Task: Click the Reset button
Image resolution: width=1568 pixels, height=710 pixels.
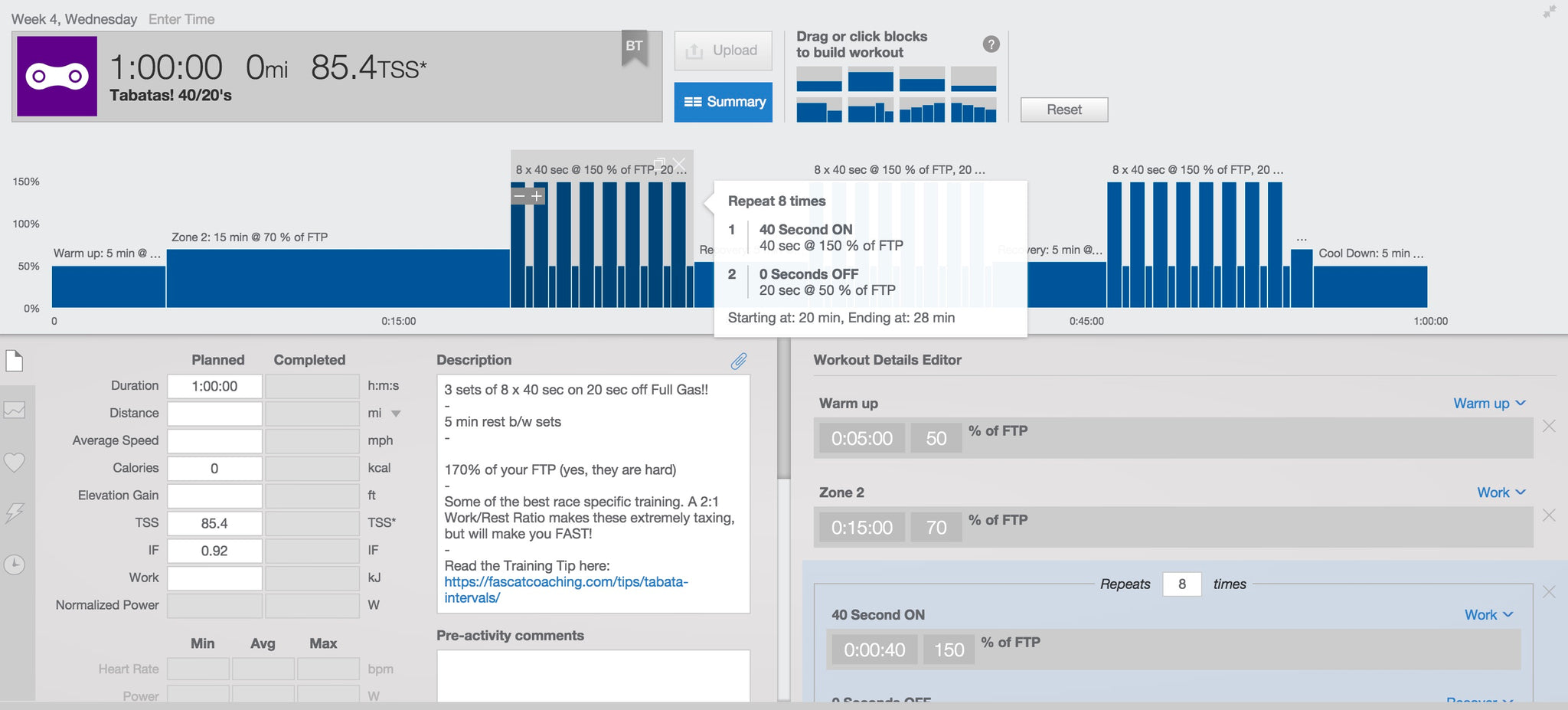Action: click(x=1064, y=110)
